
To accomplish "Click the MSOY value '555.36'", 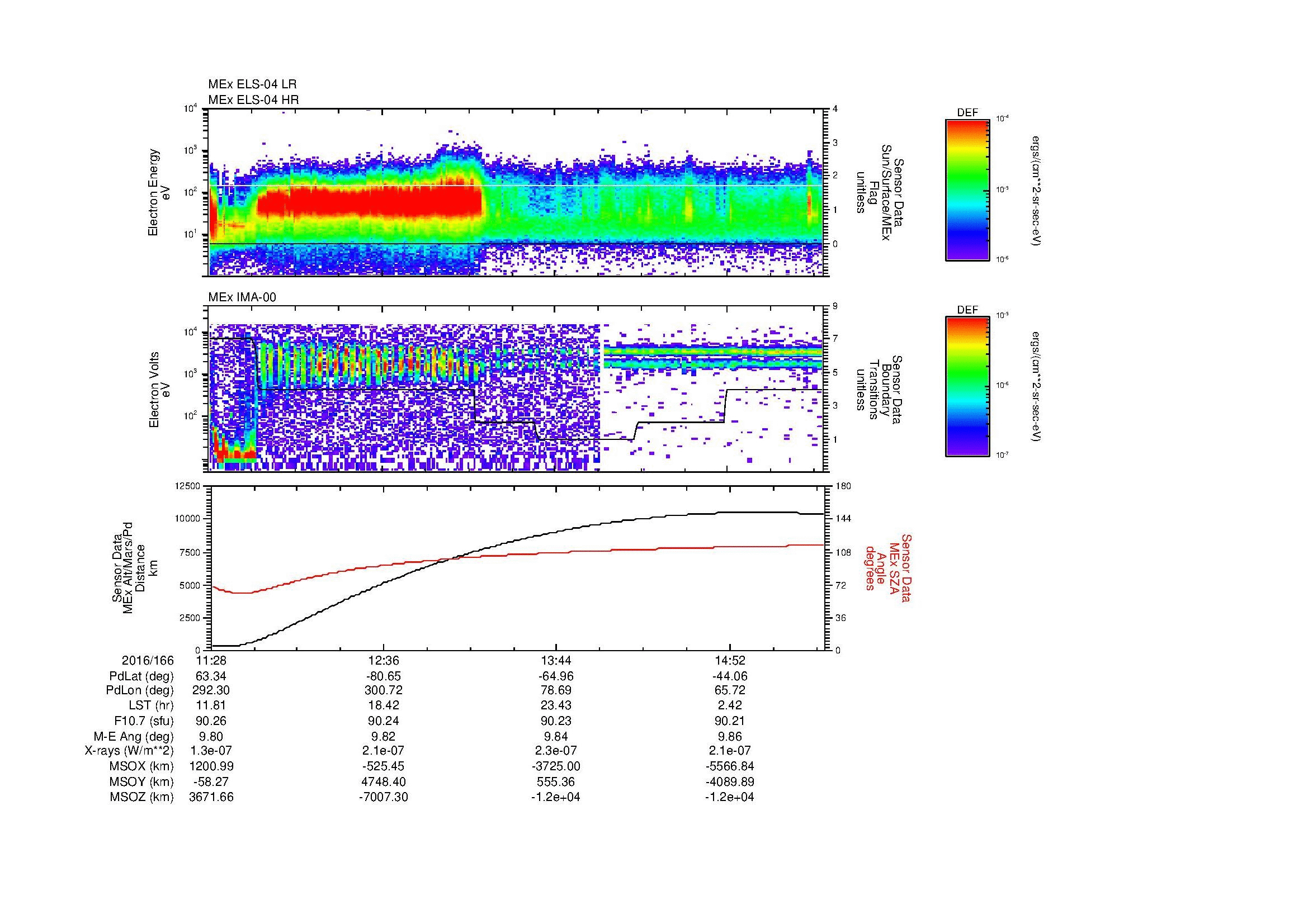I will click(x=556, y=781).
